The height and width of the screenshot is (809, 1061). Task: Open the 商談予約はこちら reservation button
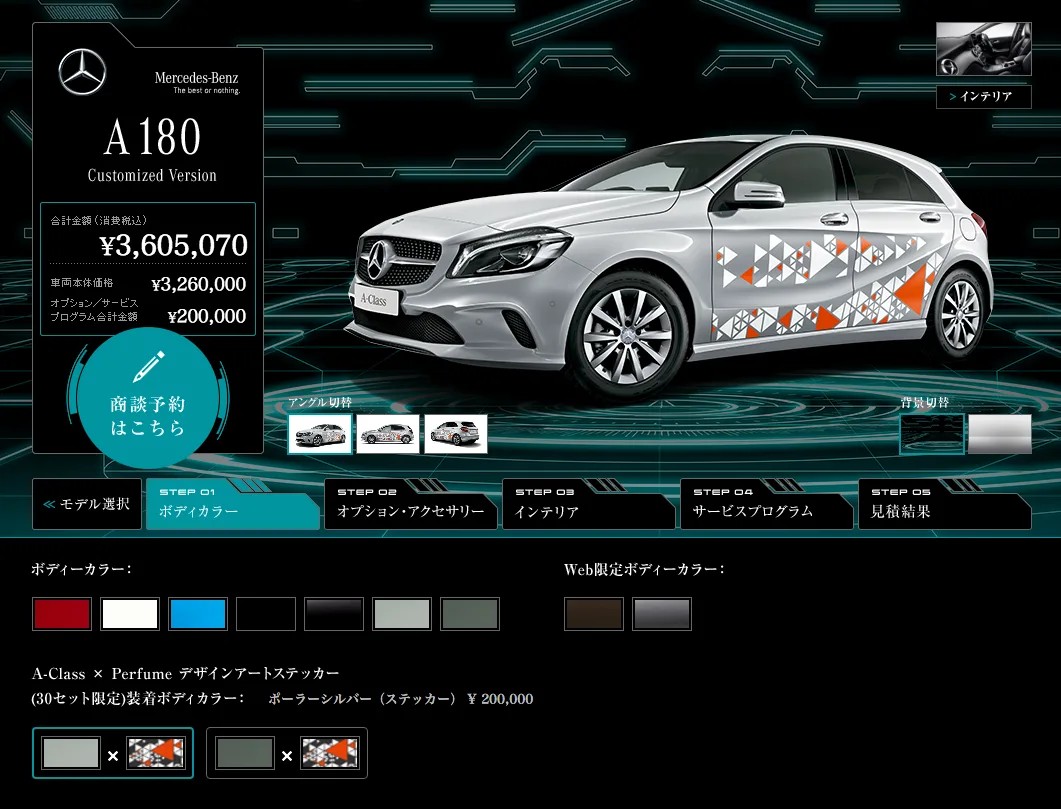point(148,398)
